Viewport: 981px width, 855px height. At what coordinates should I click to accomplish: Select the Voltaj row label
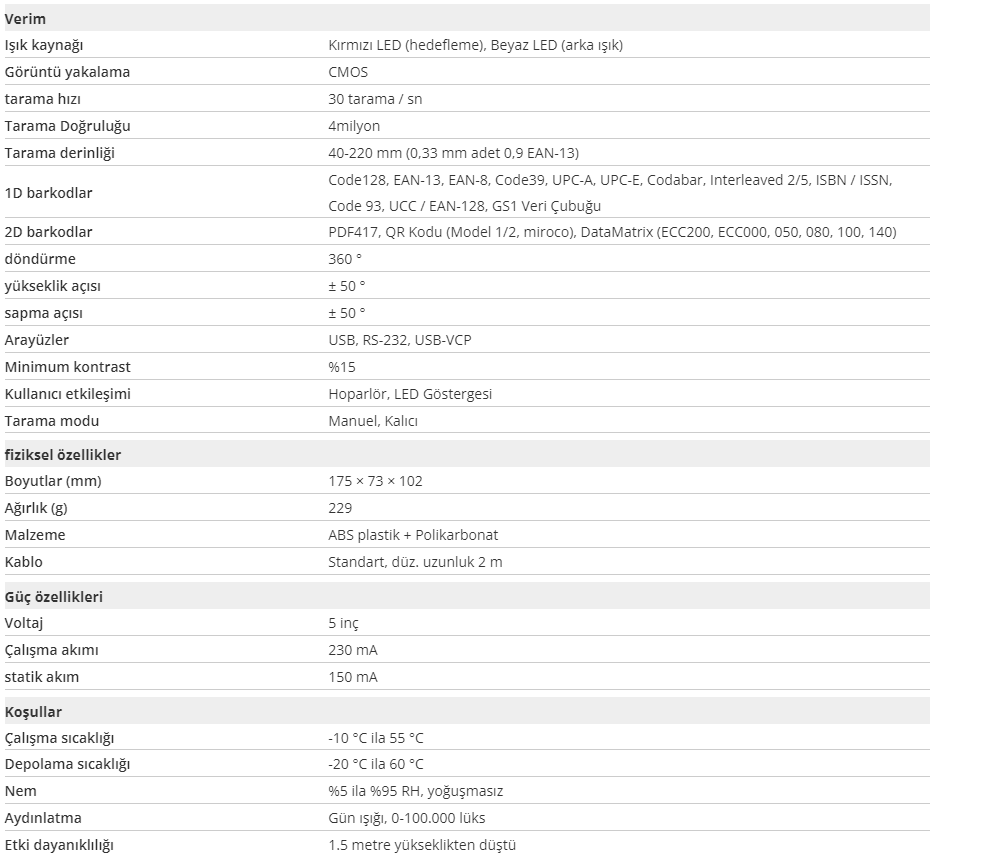24,623
